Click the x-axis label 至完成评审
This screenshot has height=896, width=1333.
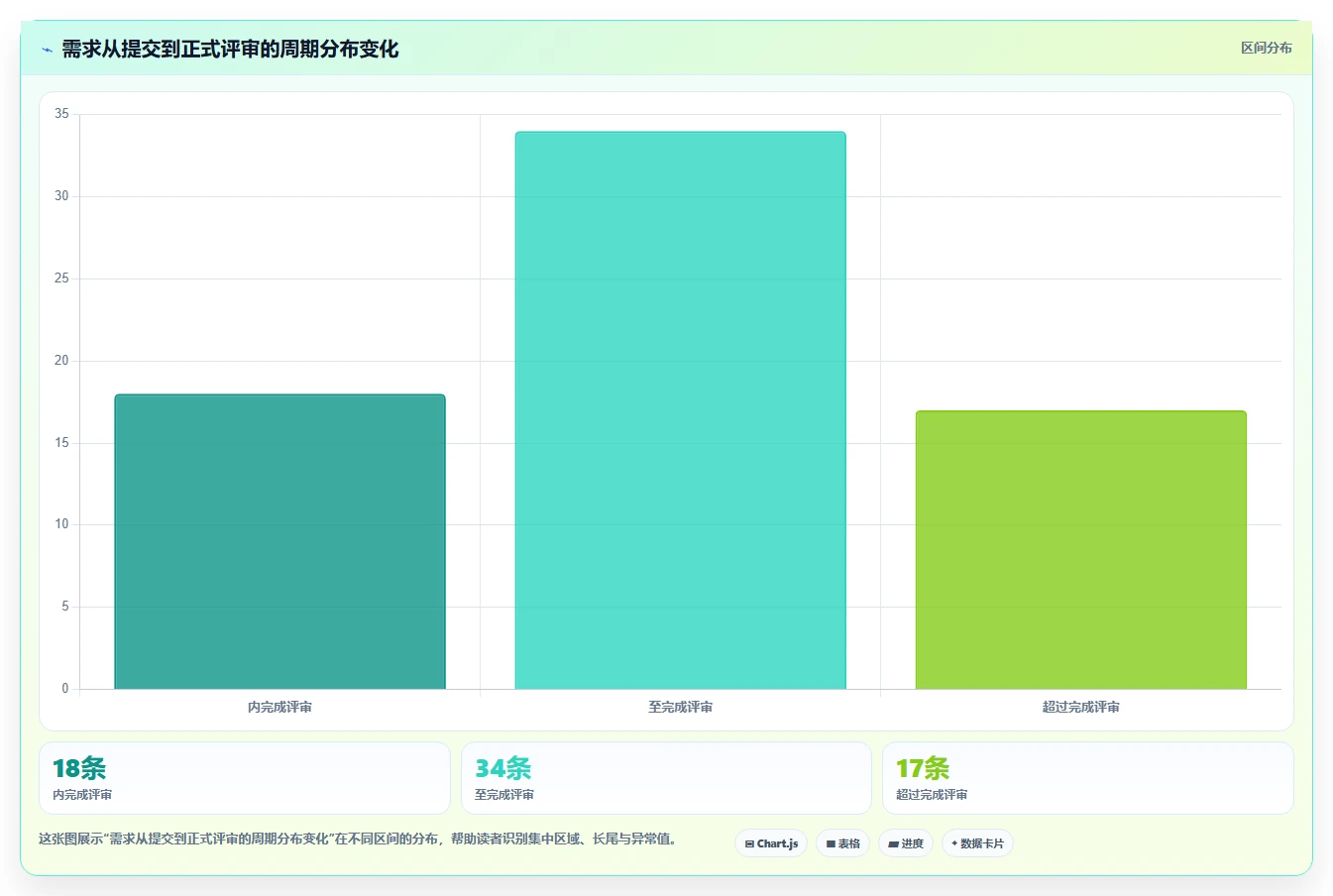click(680, 707)
